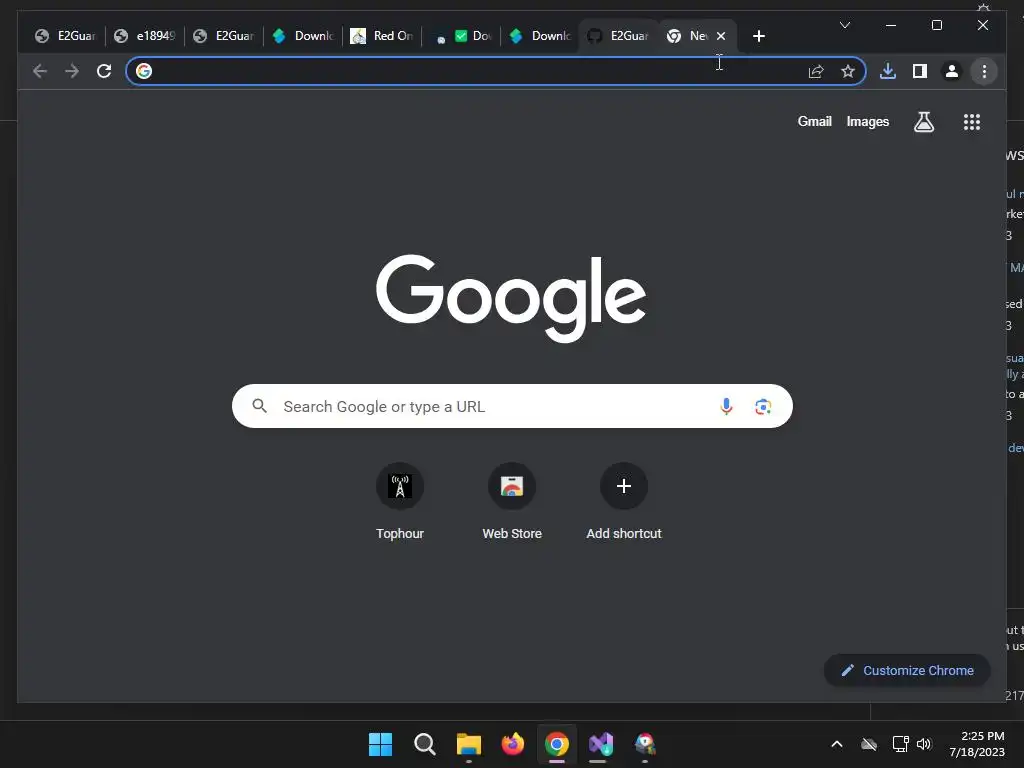This screenshot has width=1024, height=768.
Task: Open the clock showing 2:25 PM
Action: pyautogui.click(x=977, y=744)
